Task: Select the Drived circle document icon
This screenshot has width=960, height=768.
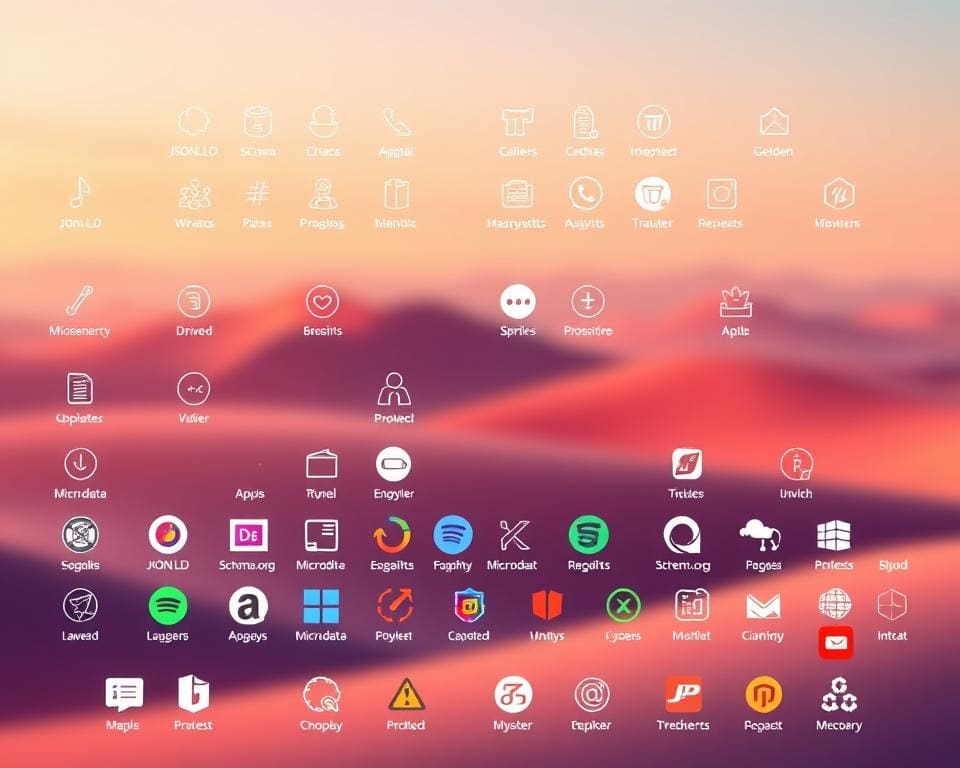Action: 193,301
